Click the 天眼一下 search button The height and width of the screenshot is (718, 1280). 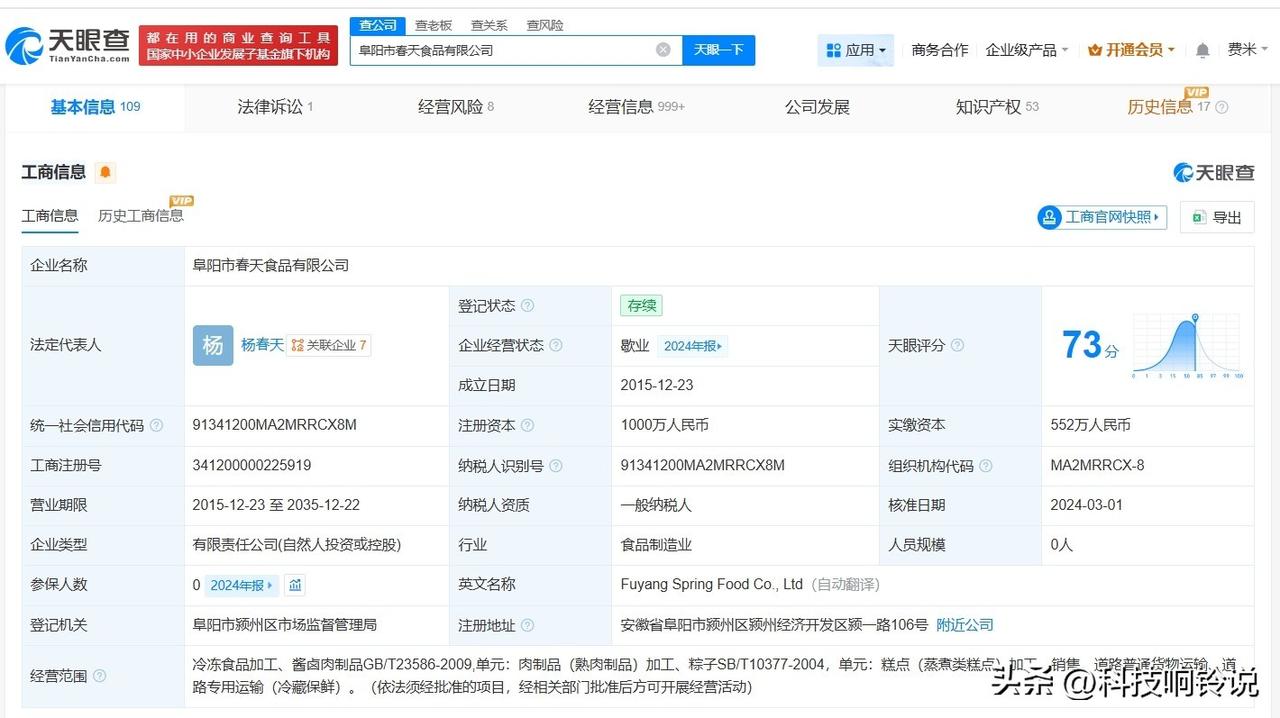point(719,50)
